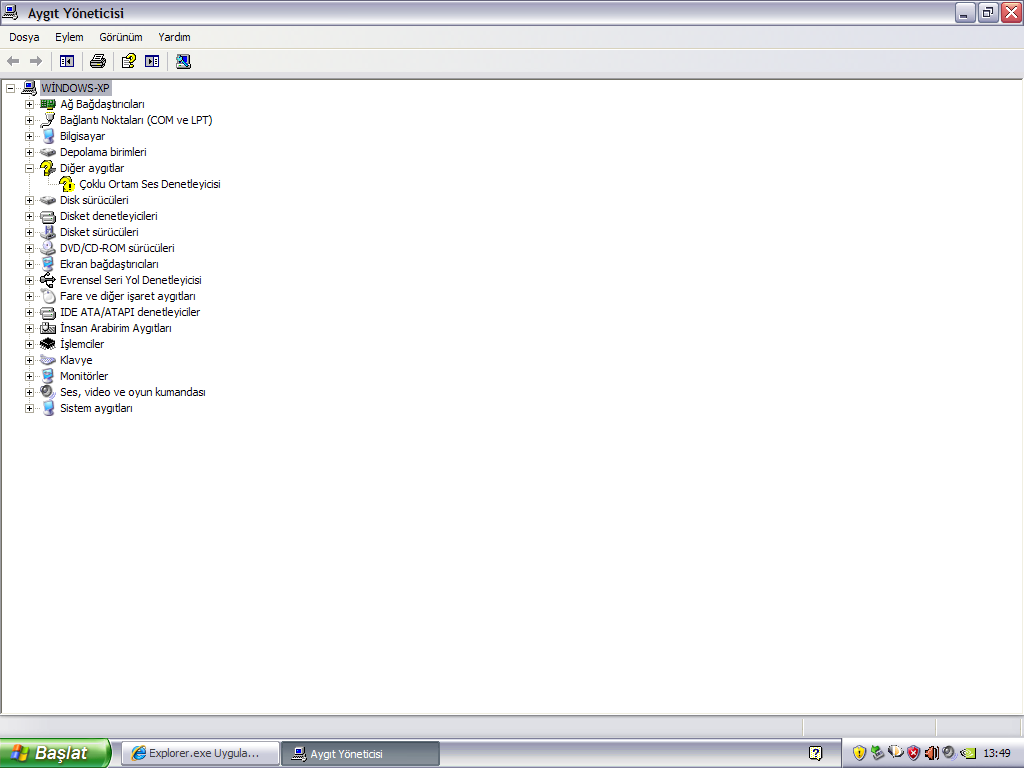Image resolution: width=1024 pixels, height=768 pixels.
Task: Select the Sistem aygıtları tree item
Action: 96,408
